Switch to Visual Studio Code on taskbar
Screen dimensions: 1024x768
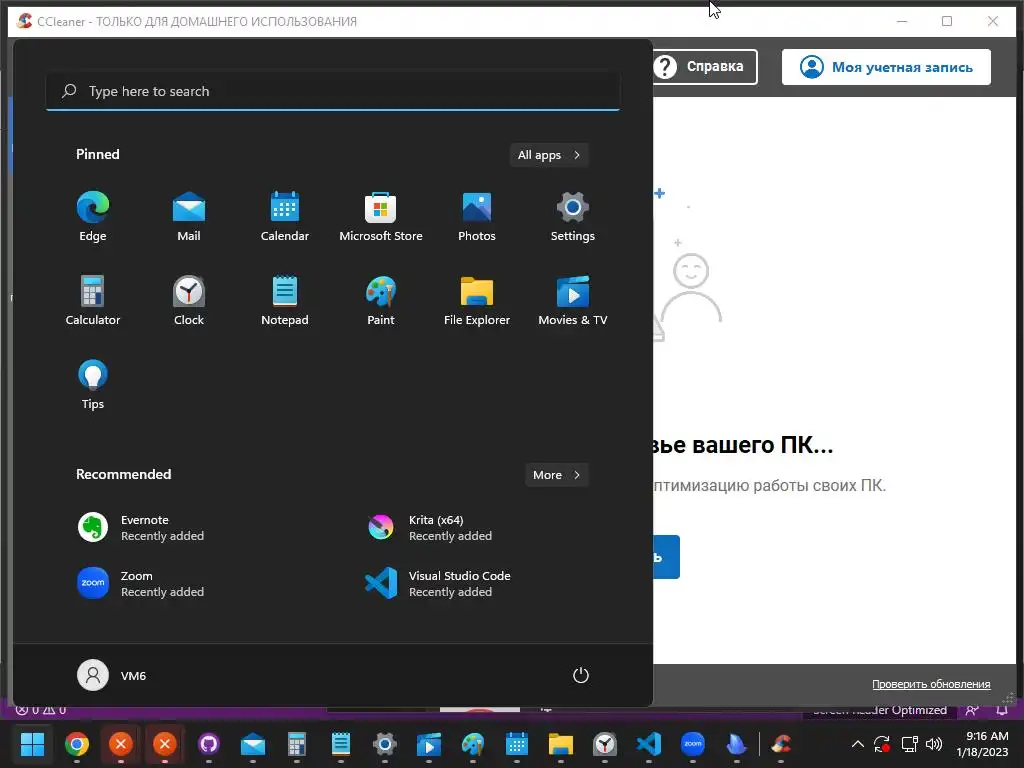click(648, 744)
